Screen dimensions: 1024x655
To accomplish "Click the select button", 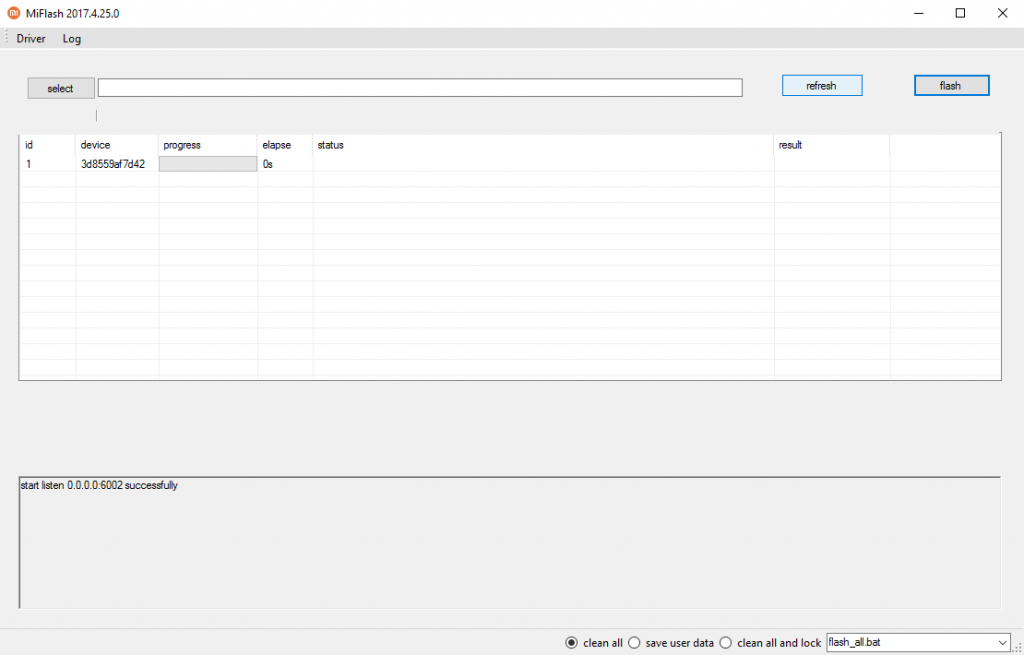I will [x=61, y=88].
